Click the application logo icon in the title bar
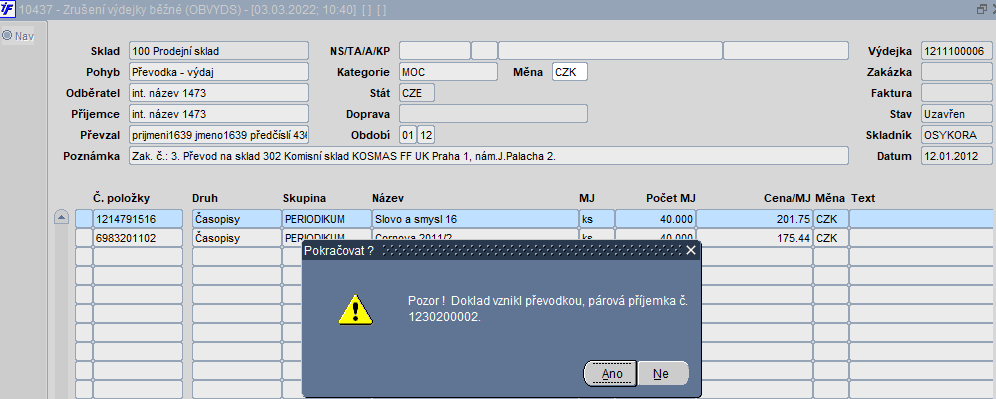 tap(8, 10)
